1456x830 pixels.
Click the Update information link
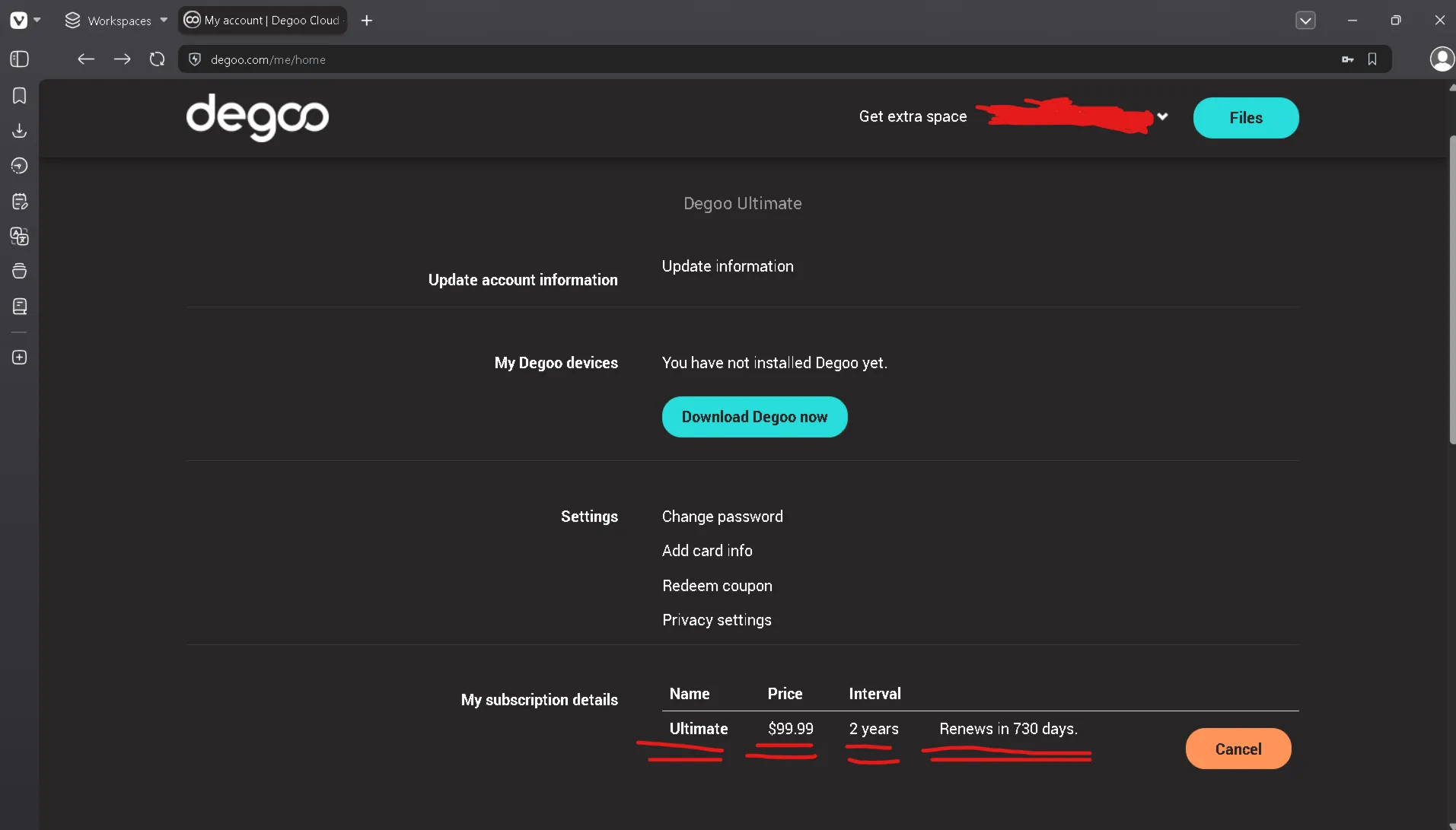(x=728, y=266)
